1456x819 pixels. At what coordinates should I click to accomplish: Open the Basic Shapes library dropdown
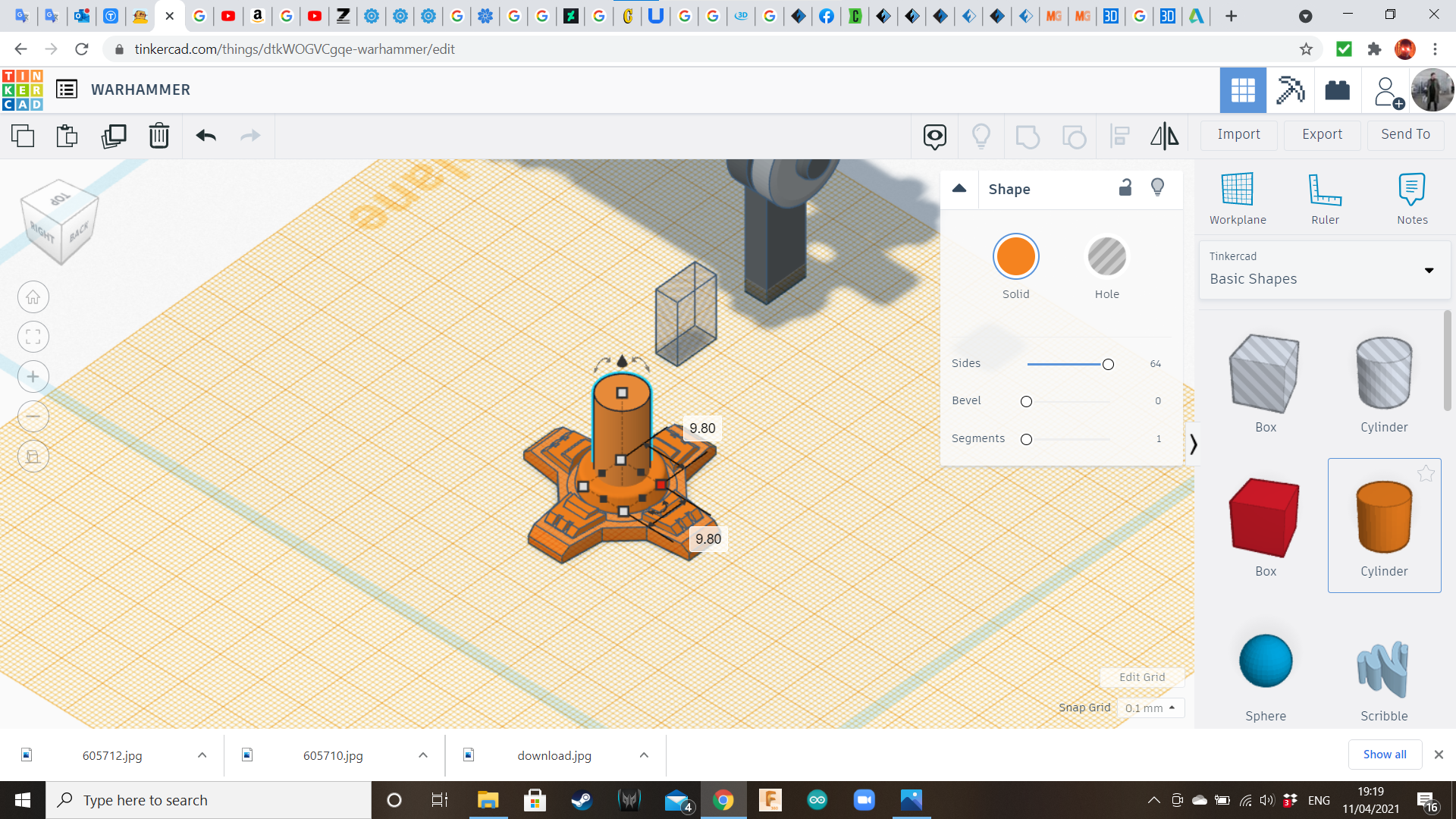1429,271
